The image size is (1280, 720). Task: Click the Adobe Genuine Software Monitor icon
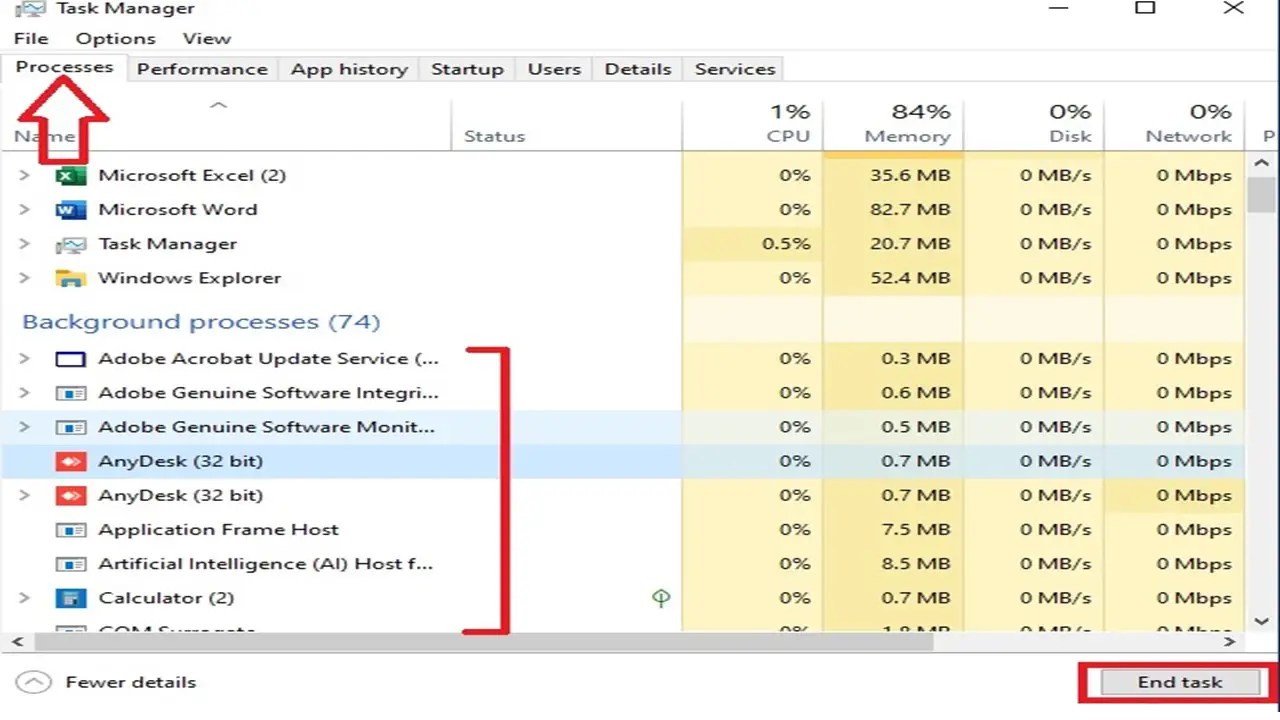[70, 427]
